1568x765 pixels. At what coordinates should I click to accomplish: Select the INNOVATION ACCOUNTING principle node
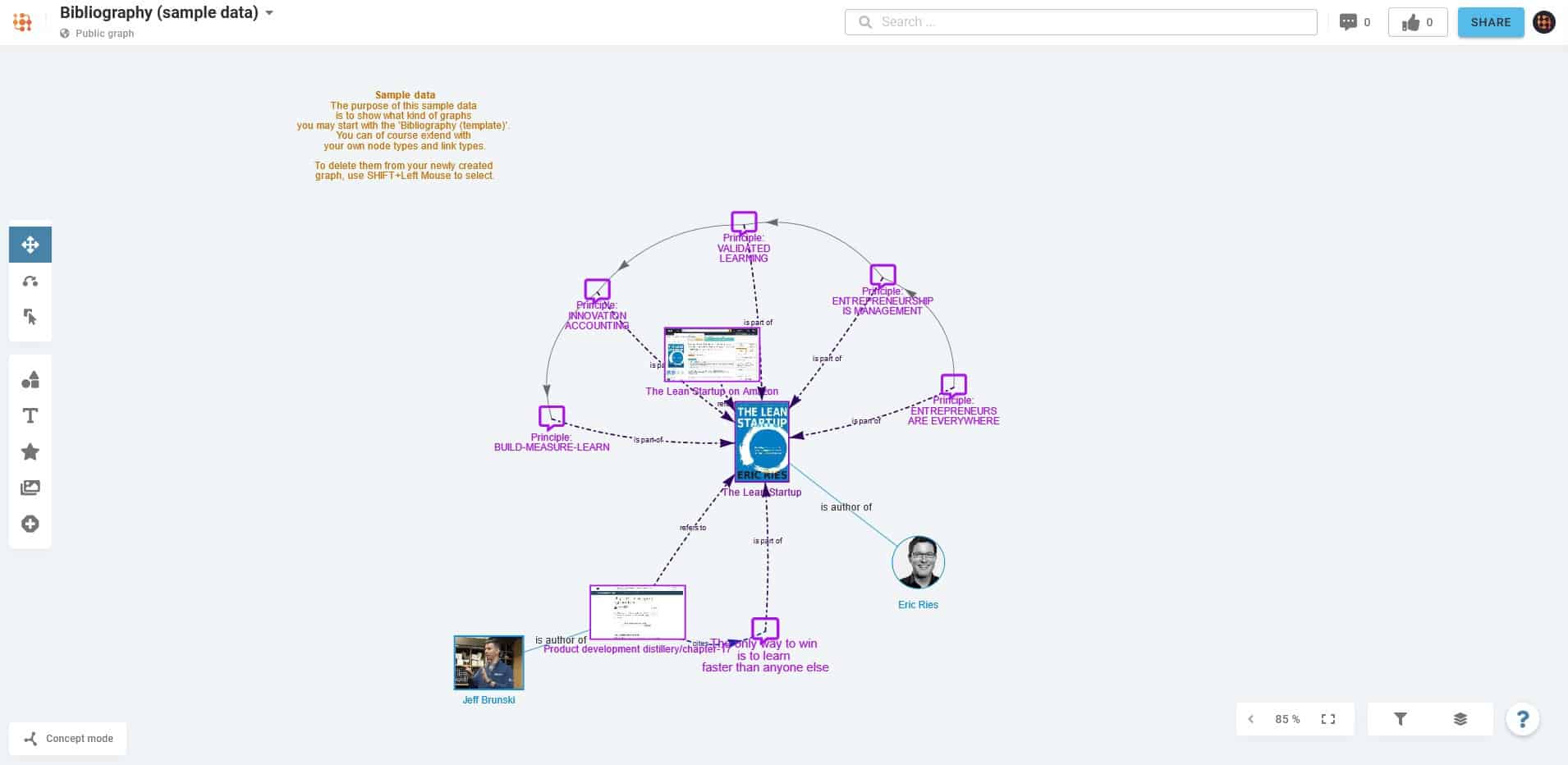(597, 291)
